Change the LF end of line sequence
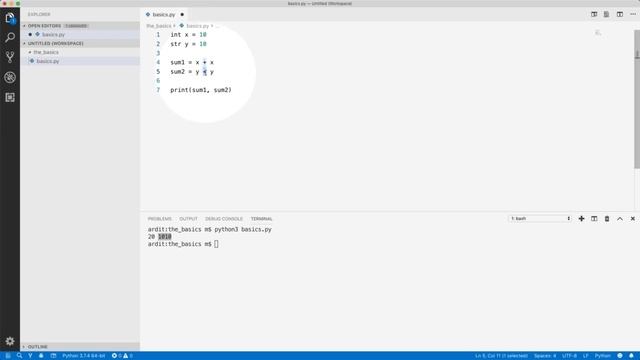The height and width of the screenshot is (360, 640). click(586, 356)
